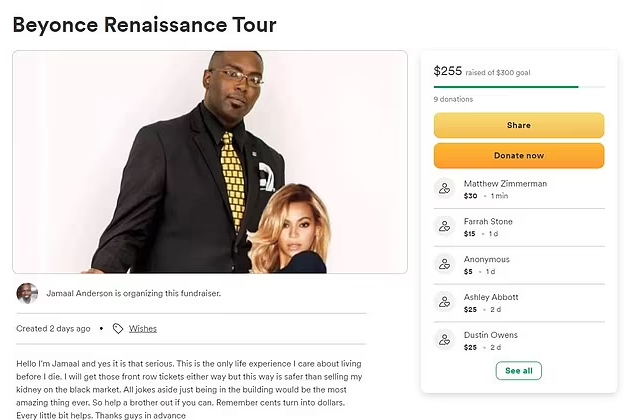Click Matthew Zimmerman's donor avatar icon
Screen dimensions: 631x420
(x=445, y=189)
